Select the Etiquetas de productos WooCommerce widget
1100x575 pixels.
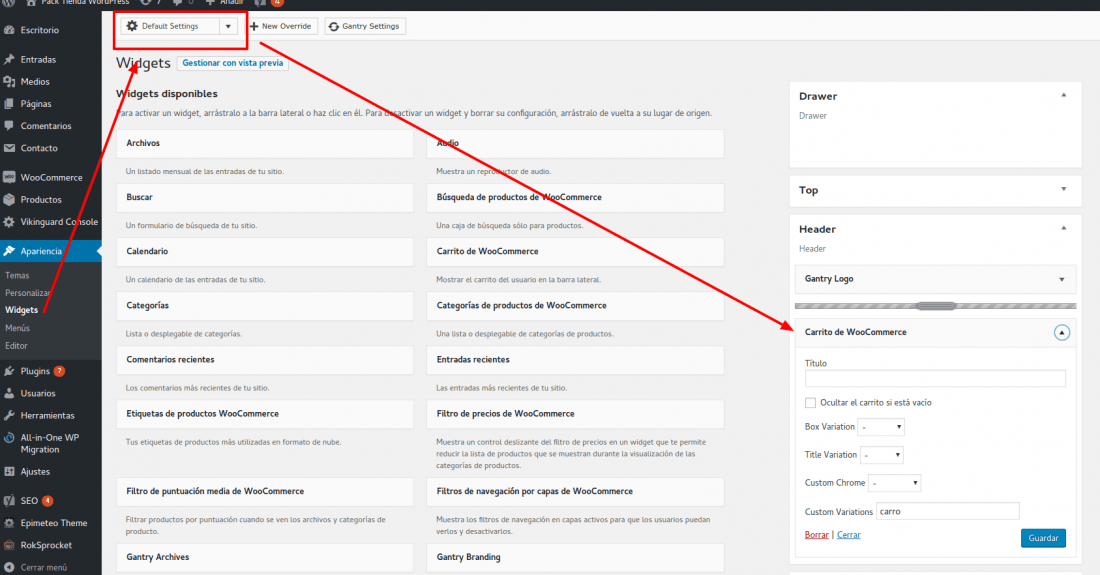264,414
